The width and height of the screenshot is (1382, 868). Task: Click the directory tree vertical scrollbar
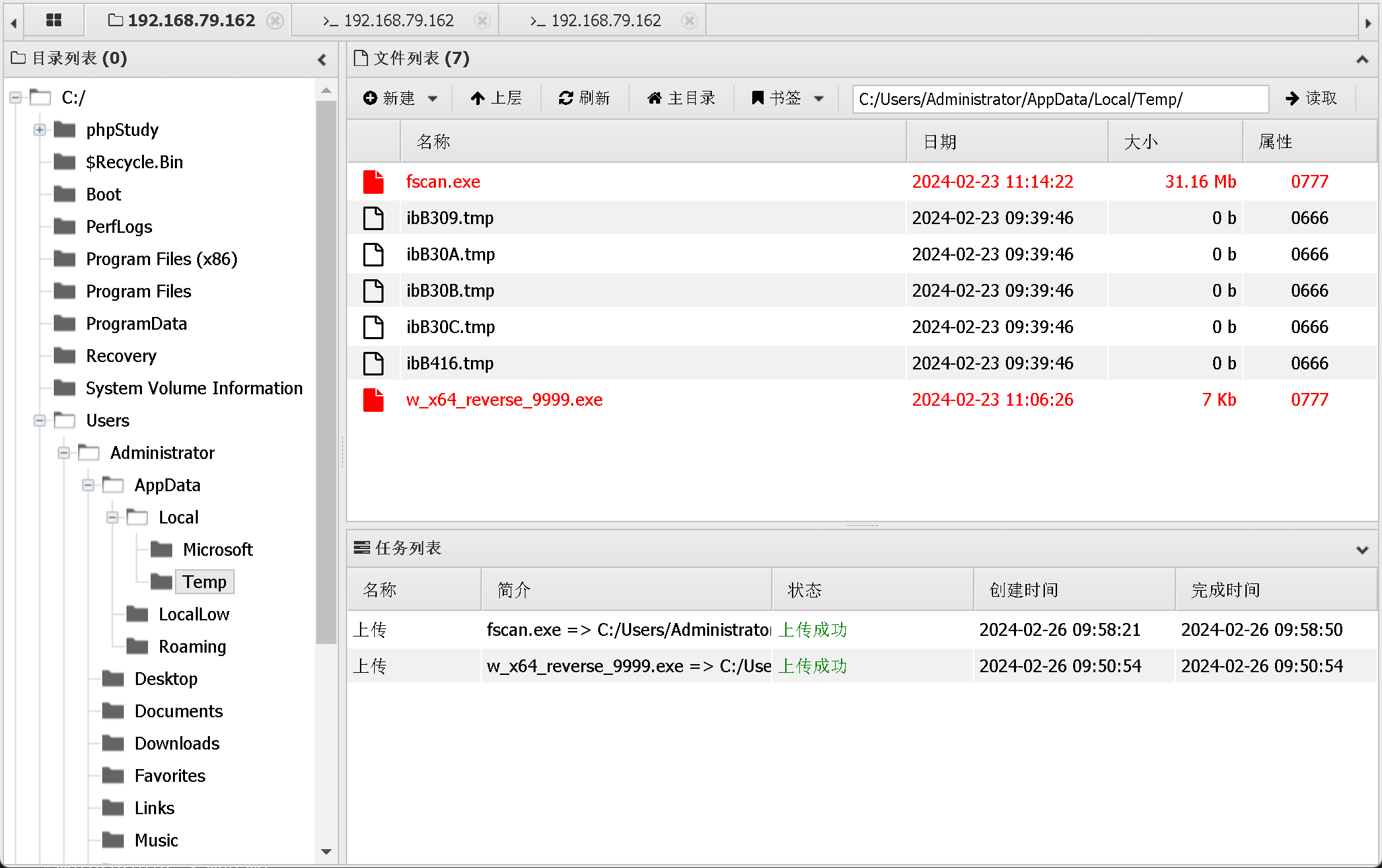coord(326,370)
